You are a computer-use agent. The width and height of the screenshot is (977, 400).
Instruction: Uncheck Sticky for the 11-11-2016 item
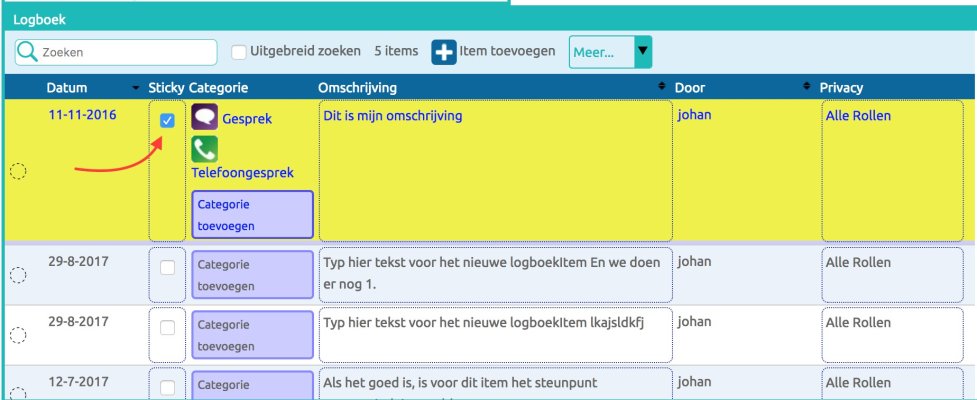pos(167,121)
